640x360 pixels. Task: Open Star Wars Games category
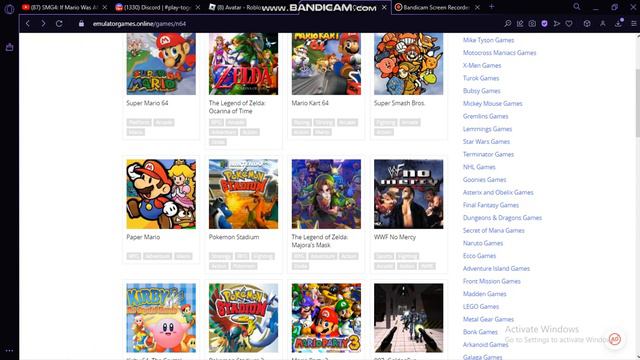[x=486, y=141]
